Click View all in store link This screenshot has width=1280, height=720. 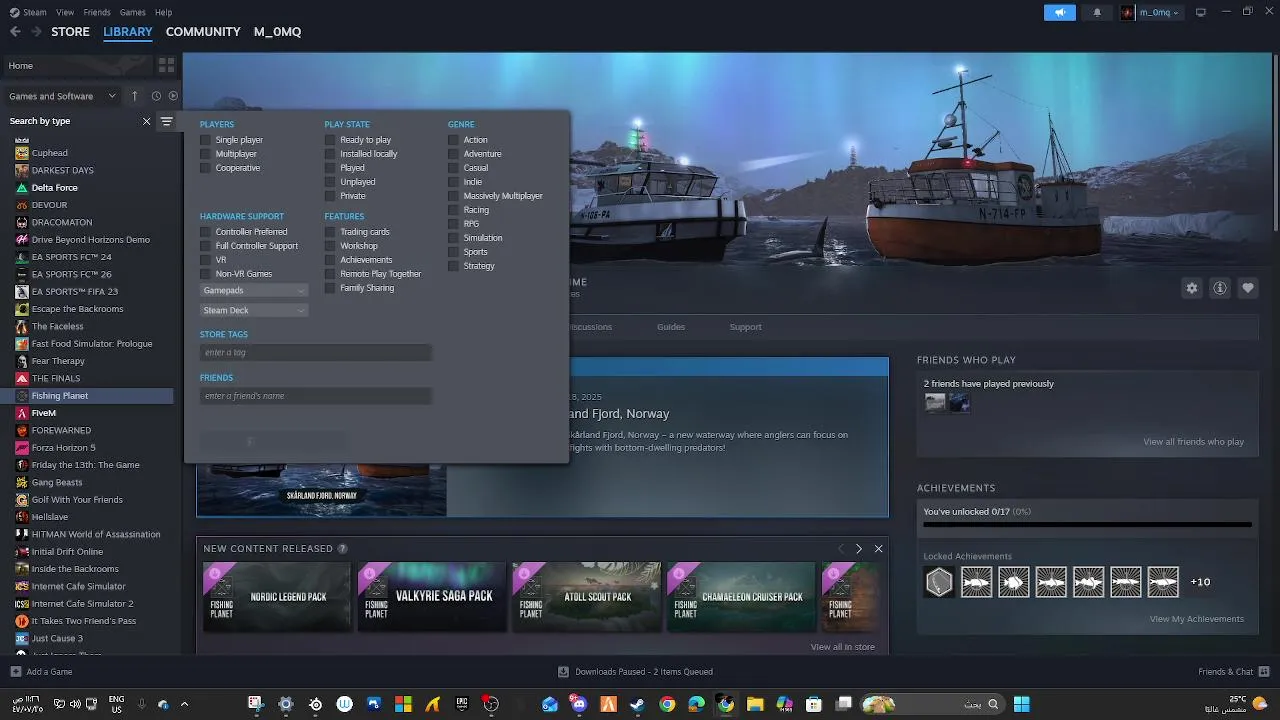(x=842, y=647)
